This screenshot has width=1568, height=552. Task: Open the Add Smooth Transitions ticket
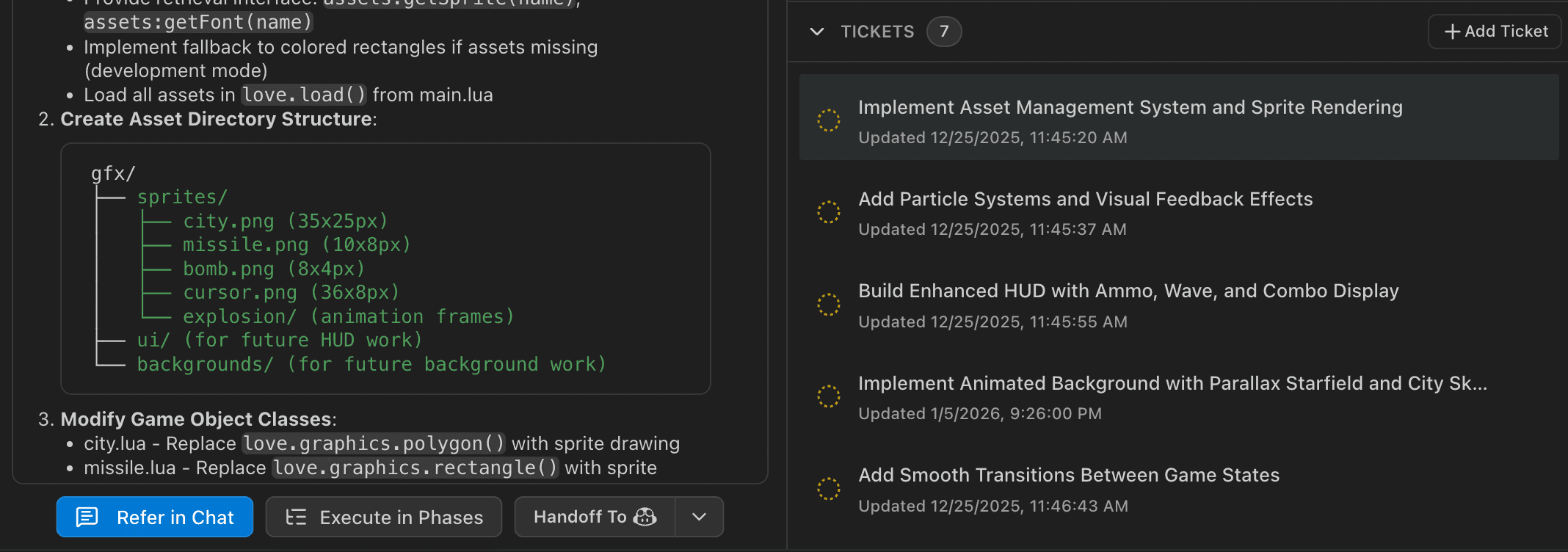1068,475
